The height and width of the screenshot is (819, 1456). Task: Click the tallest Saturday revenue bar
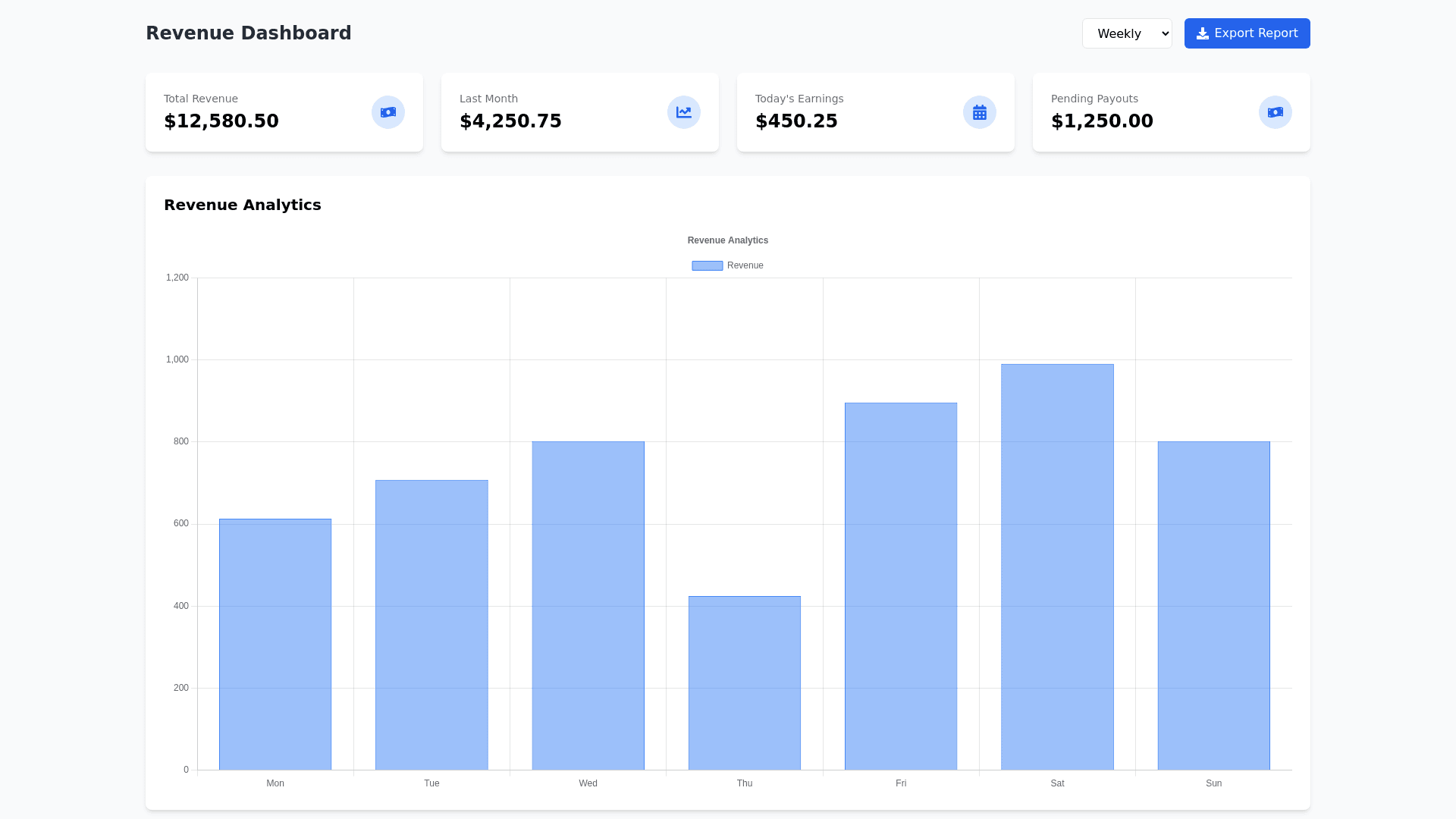pos(1057,567)
